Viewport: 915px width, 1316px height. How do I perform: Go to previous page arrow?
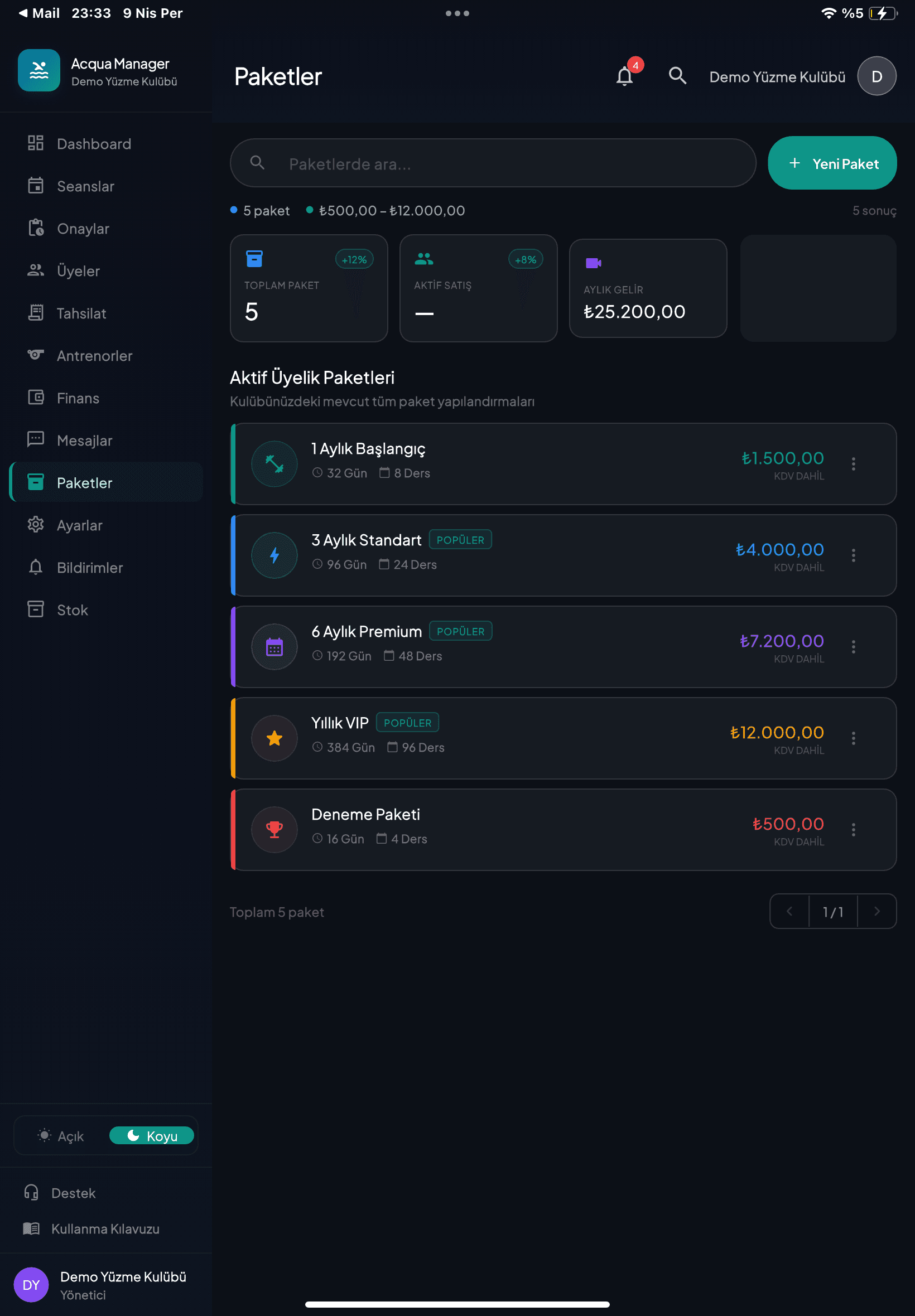(x=789, y=911)
